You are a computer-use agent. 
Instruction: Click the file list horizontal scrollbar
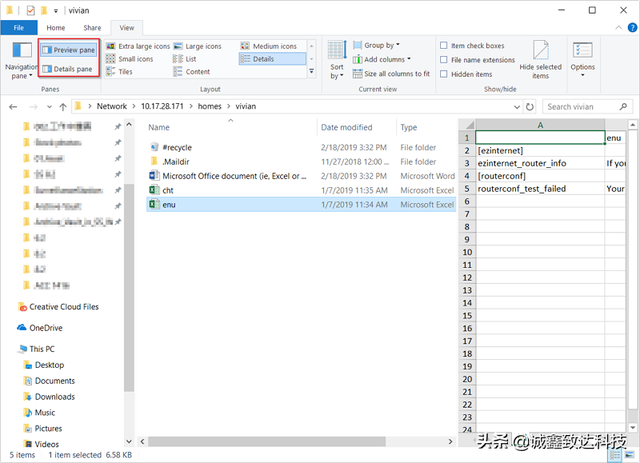coord(267,441)
